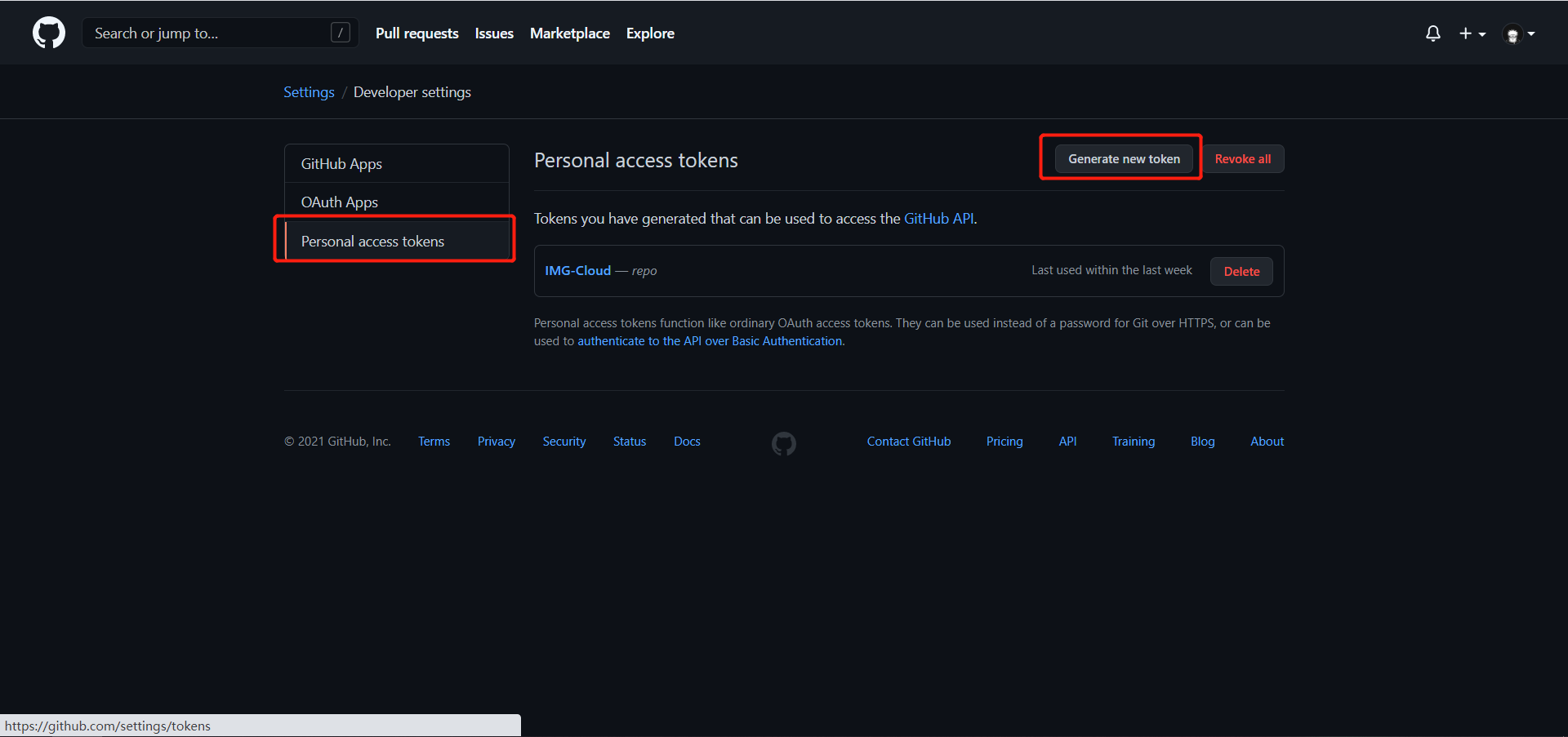This screenshot has height=737, width=1568.
Task: Open the GitHub API link
Action: (939, 219)
